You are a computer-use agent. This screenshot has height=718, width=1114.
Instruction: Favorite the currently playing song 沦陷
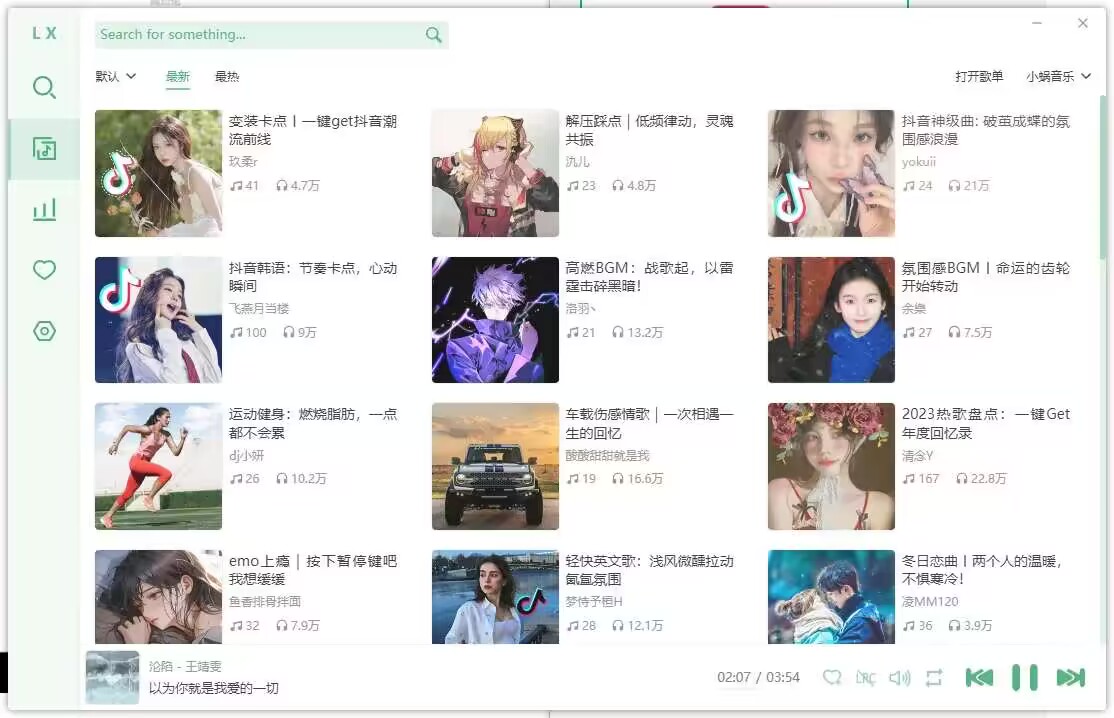pyautogui.click(x=832, y=677)
